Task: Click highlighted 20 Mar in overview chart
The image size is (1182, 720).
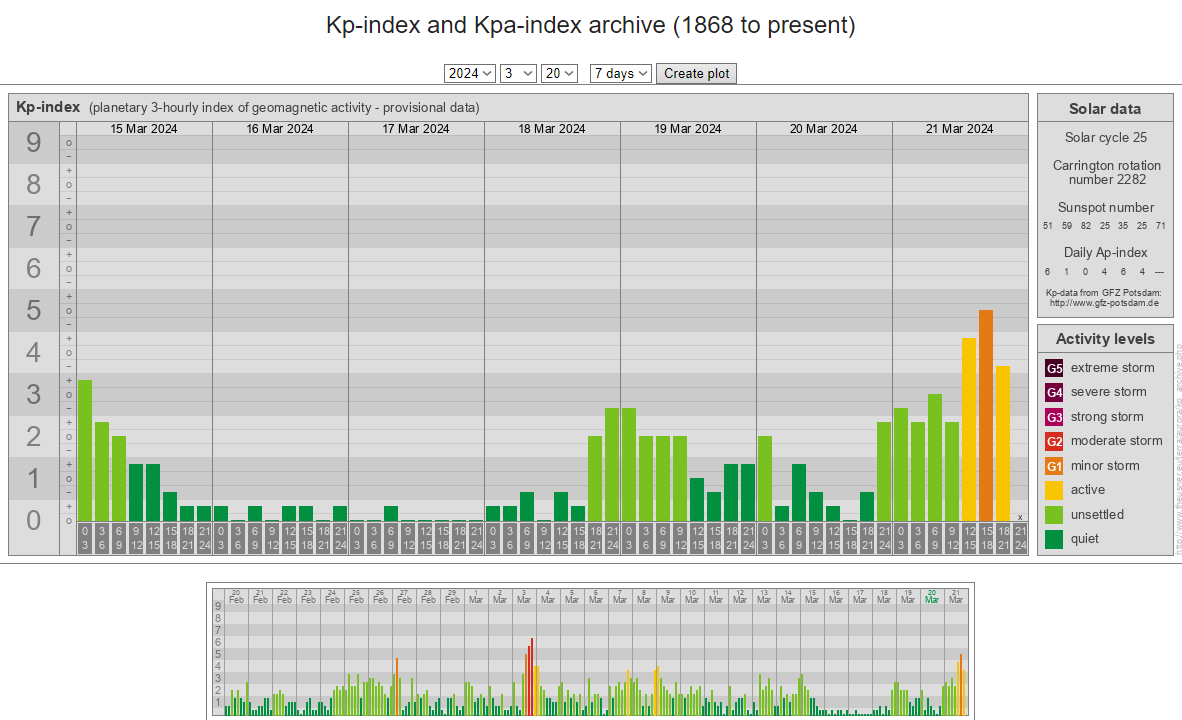Action: tap(932, 595)
